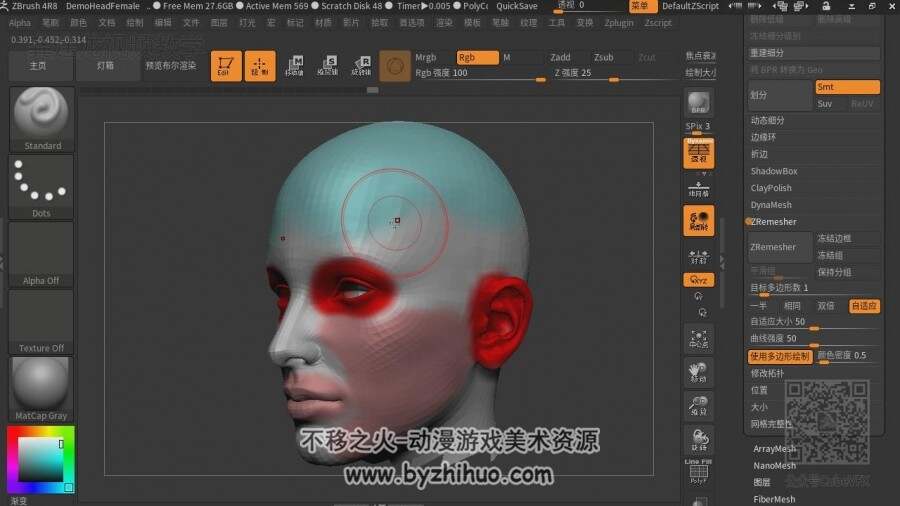This screenshot has height=506, width=900.
Task: Open the 灯箱 LightBox button
Action: pos(106,66)
